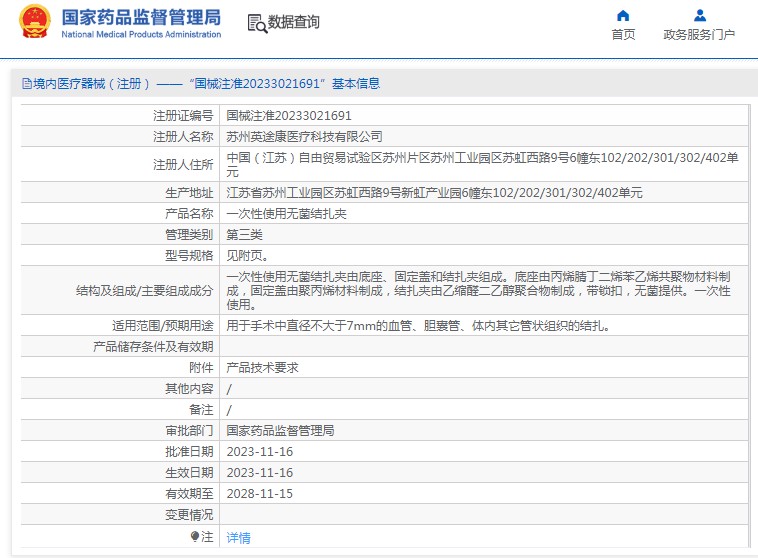
Task: Click the 产品名称 row label
Action: coord(189,214)
